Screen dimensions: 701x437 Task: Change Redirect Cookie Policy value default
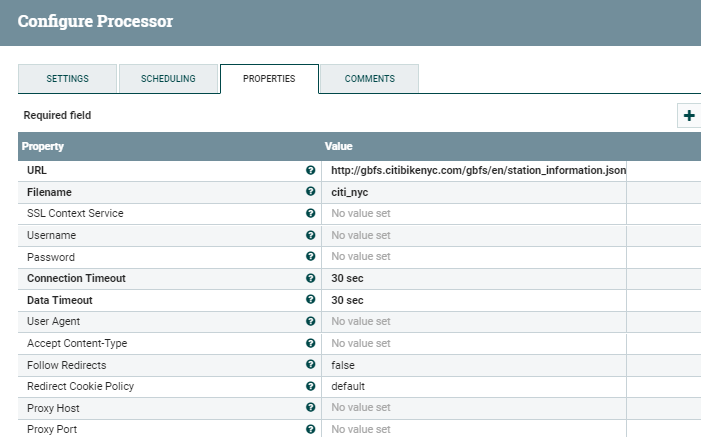click(x=474, y=386)
